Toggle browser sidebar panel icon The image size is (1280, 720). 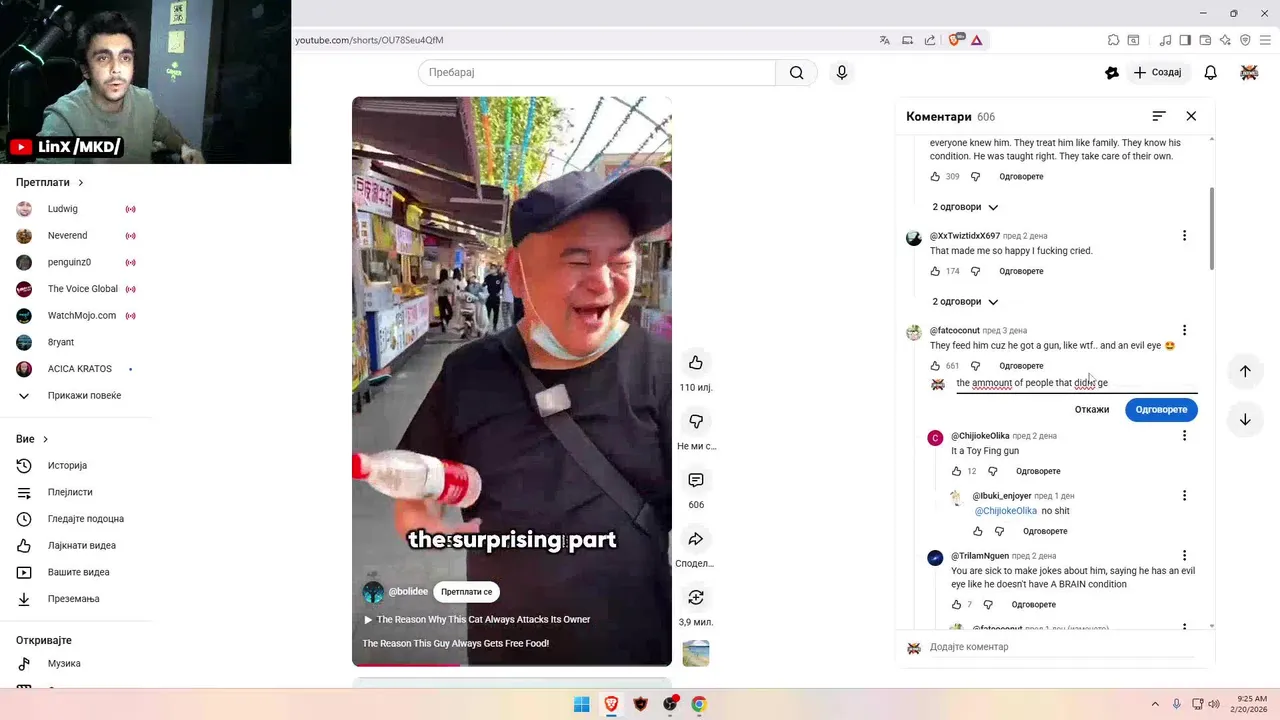tap(1185, 40)
